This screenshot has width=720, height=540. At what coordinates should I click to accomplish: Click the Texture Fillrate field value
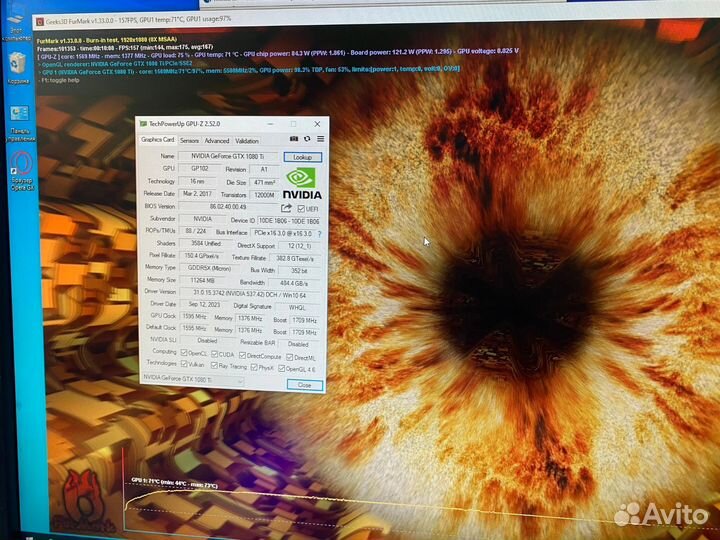(x=295, y=259)
